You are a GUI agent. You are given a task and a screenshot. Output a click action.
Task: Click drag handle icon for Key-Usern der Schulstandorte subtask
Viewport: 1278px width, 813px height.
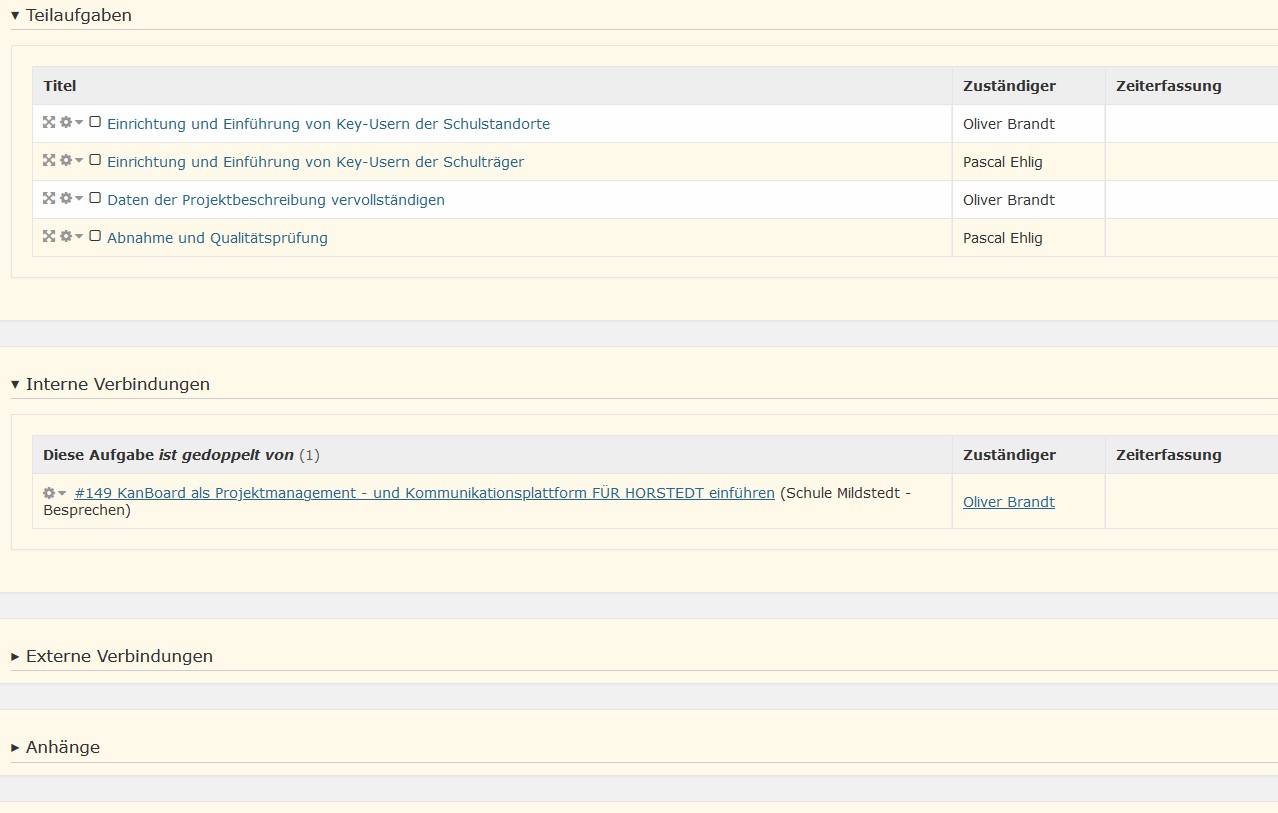pyautogui.click(x=49, y=122)
